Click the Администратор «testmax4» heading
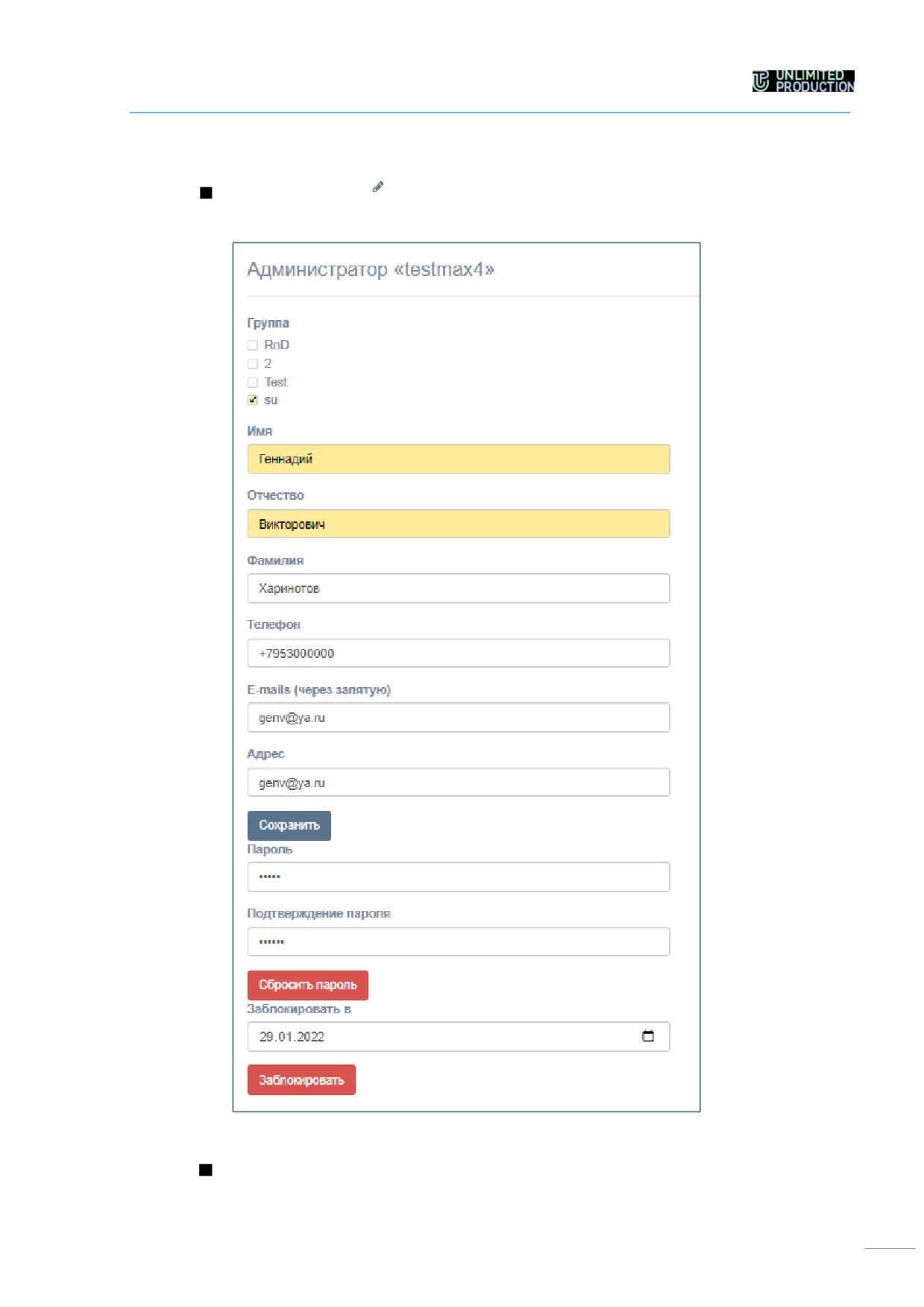The image size is (924, 1307). [x=371, y=269]
